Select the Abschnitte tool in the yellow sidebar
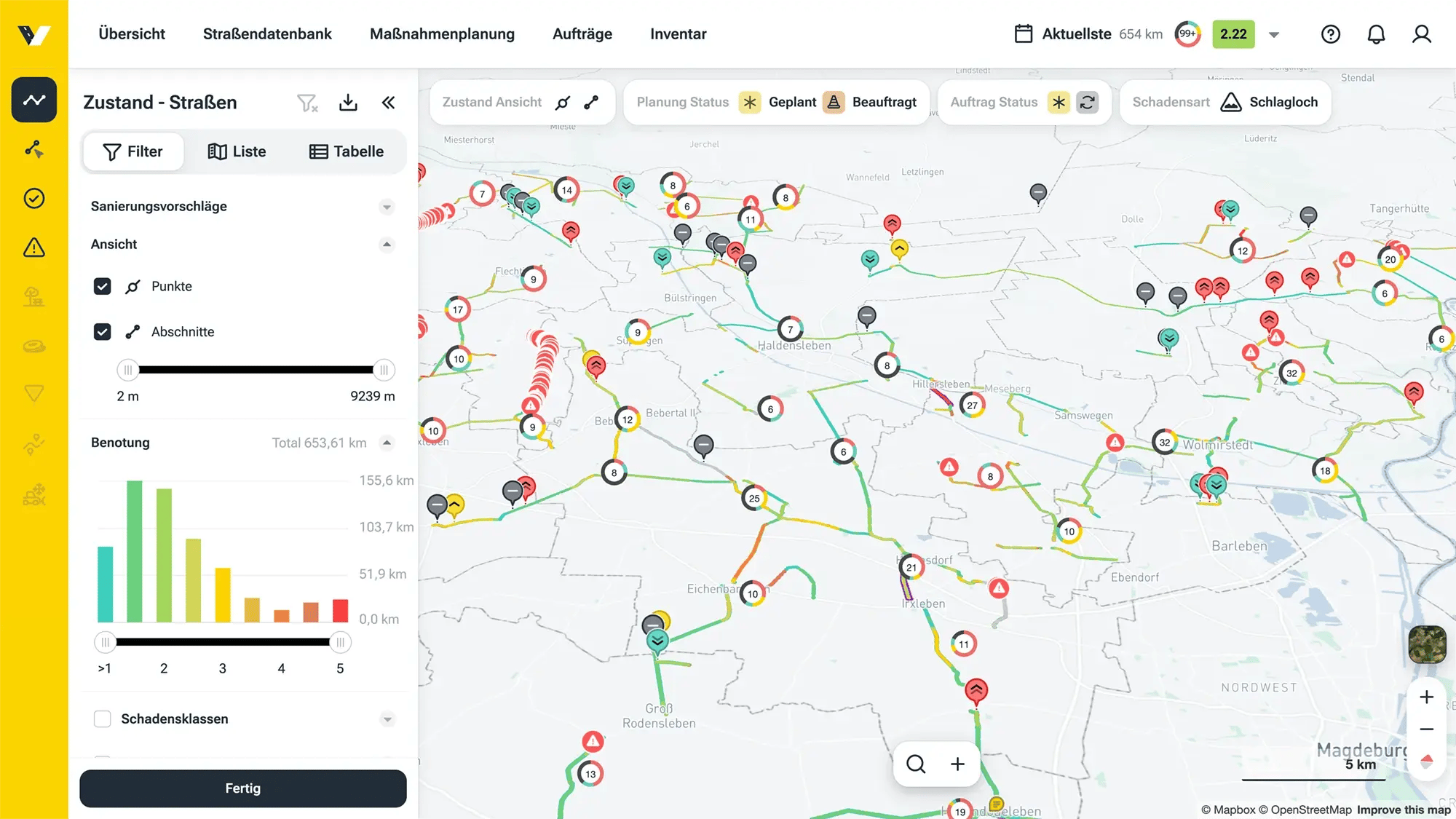 (33, 150)
